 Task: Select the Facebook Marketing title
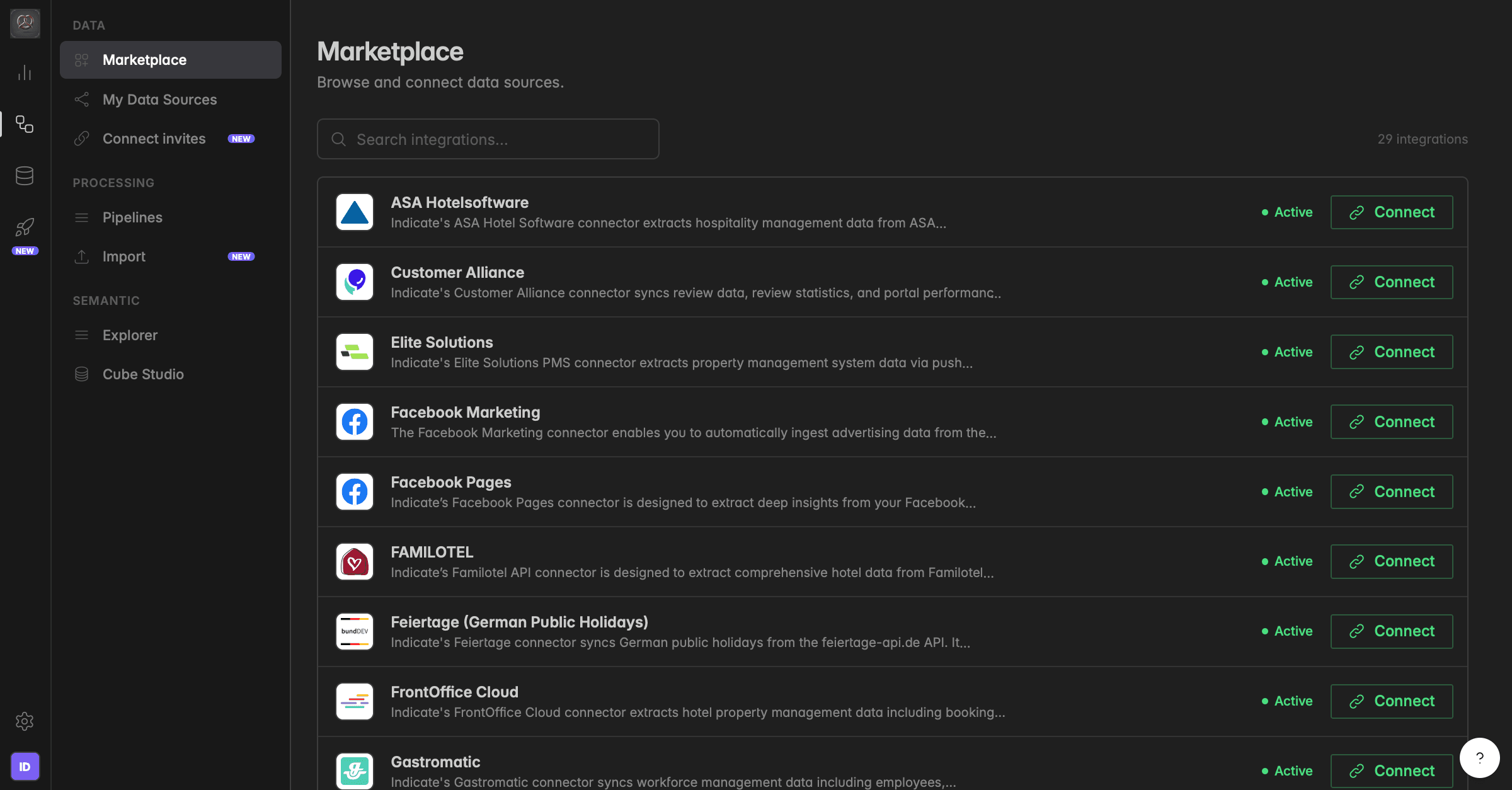tap(466, 413)
